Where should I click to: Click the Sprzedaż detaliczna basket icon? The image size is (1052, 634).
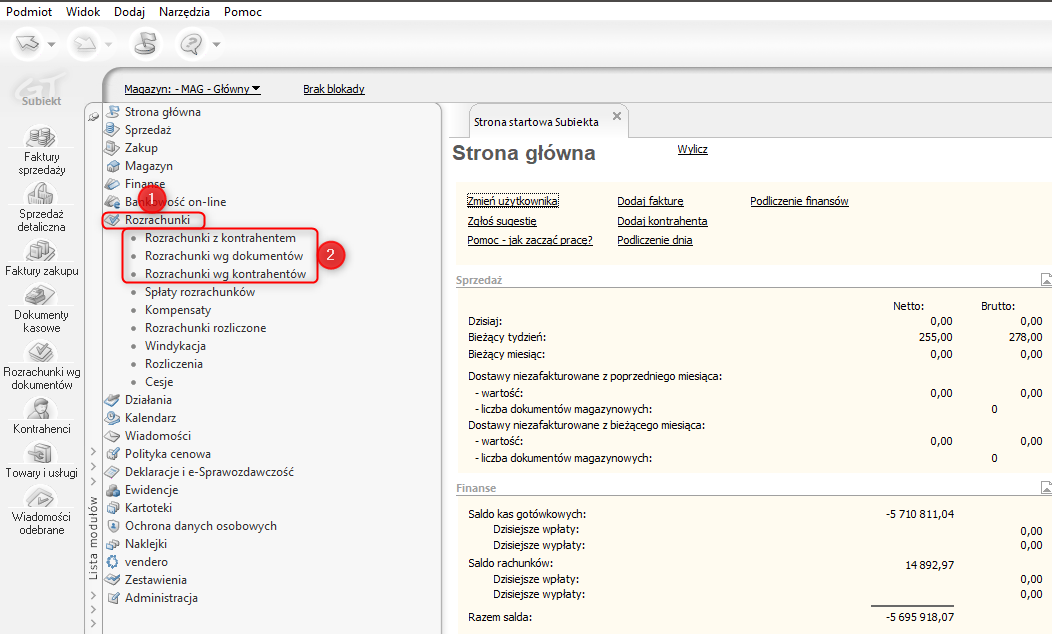tap(40, 193)
